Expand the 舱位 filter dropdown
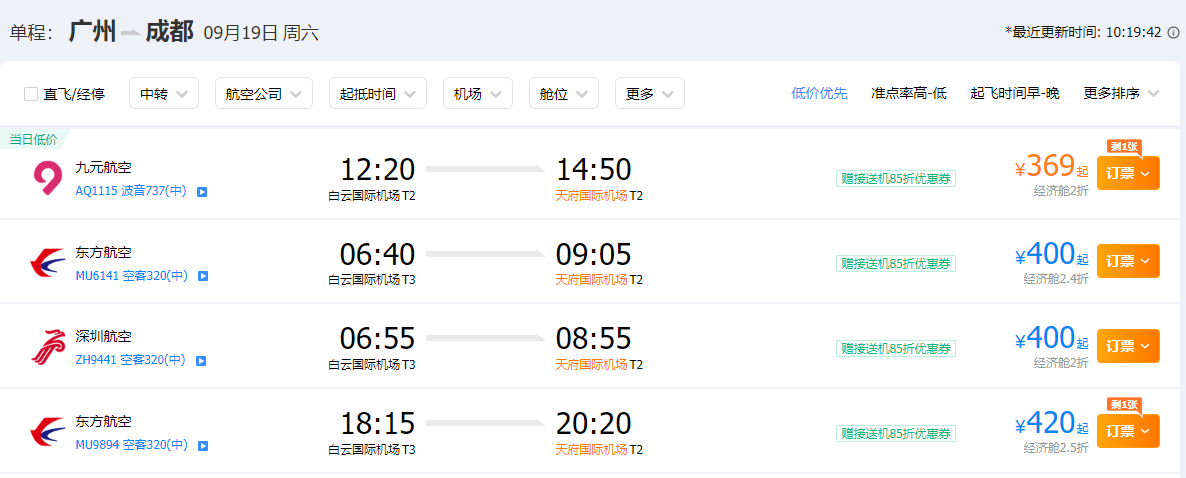The height and width of the screenshot is (478, 1186). [x=564, y=94]
